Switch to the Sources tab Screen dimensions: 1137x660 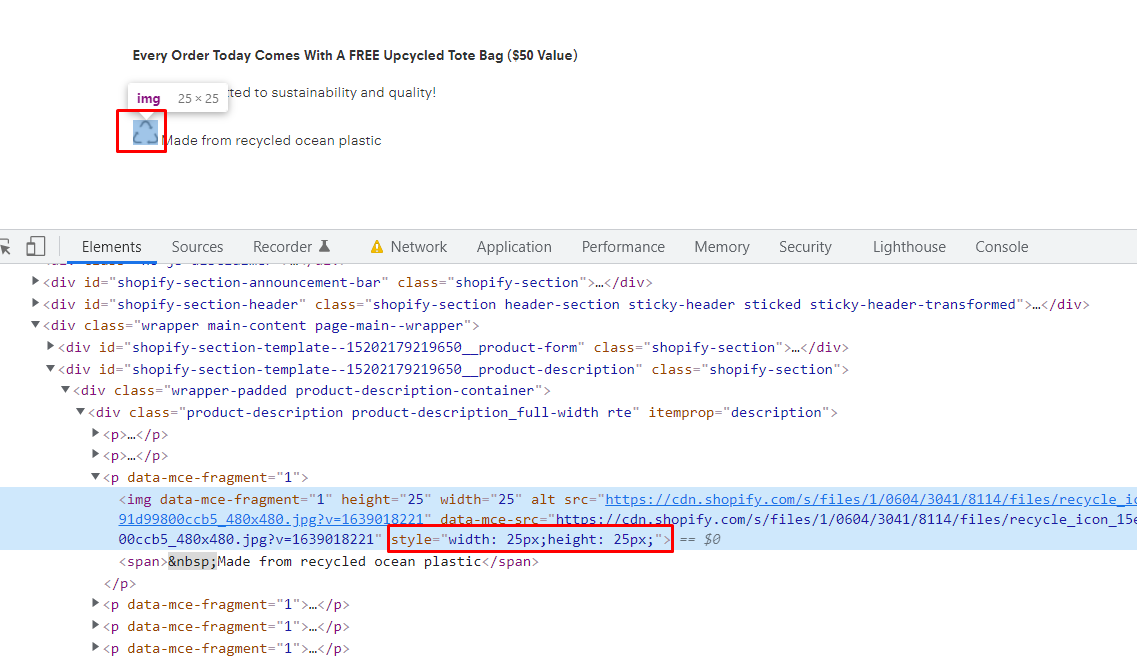tap(197, 247)
